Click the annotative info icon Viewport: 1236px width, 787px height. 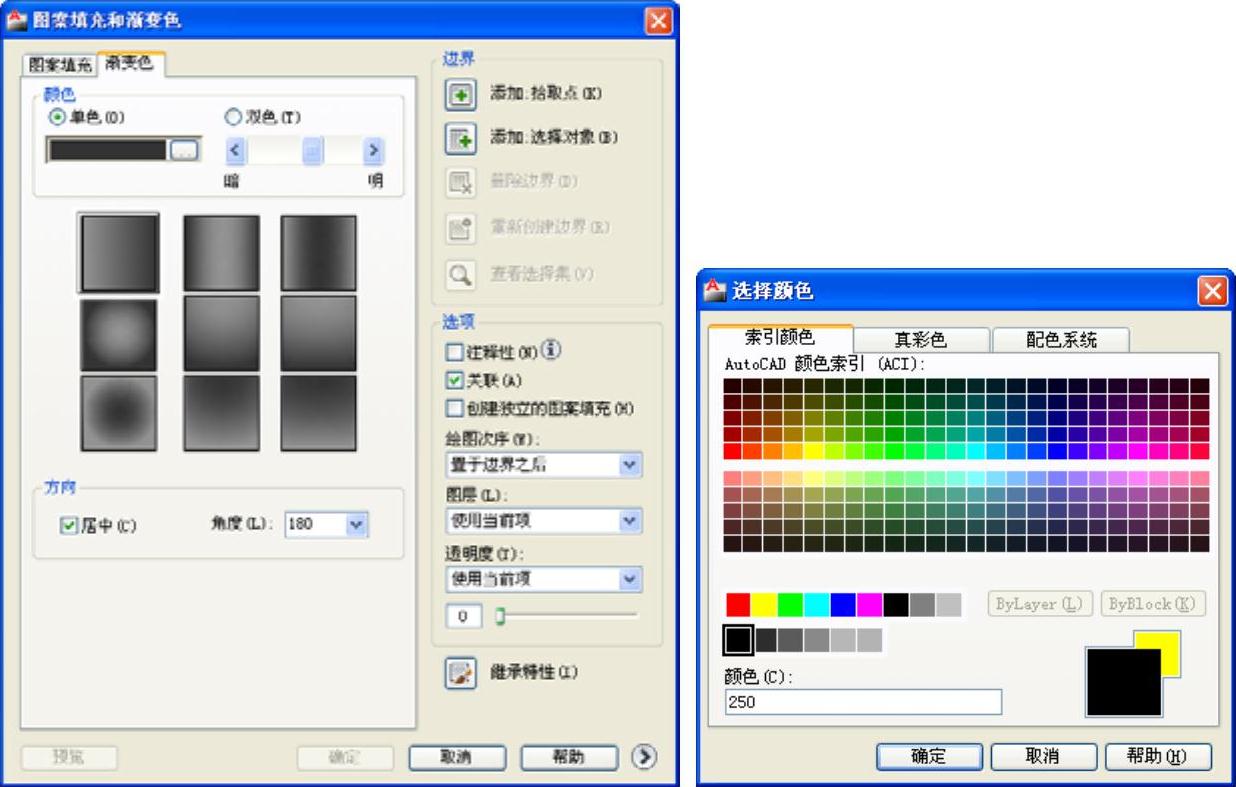tap(552, 350)
